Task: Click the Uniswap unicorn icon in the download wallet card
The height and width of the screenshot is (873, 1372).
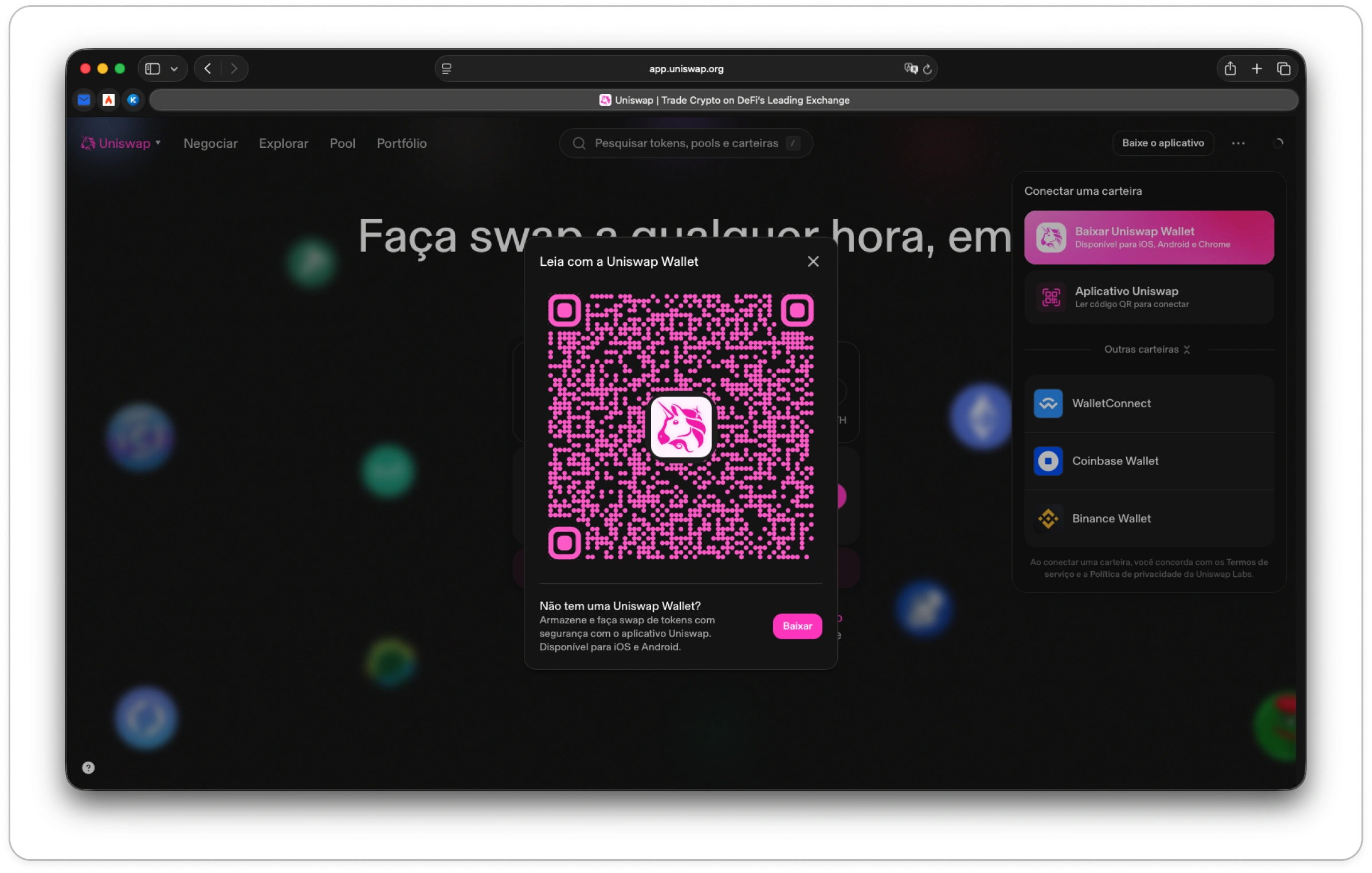Action: (x=1050, y=237)
